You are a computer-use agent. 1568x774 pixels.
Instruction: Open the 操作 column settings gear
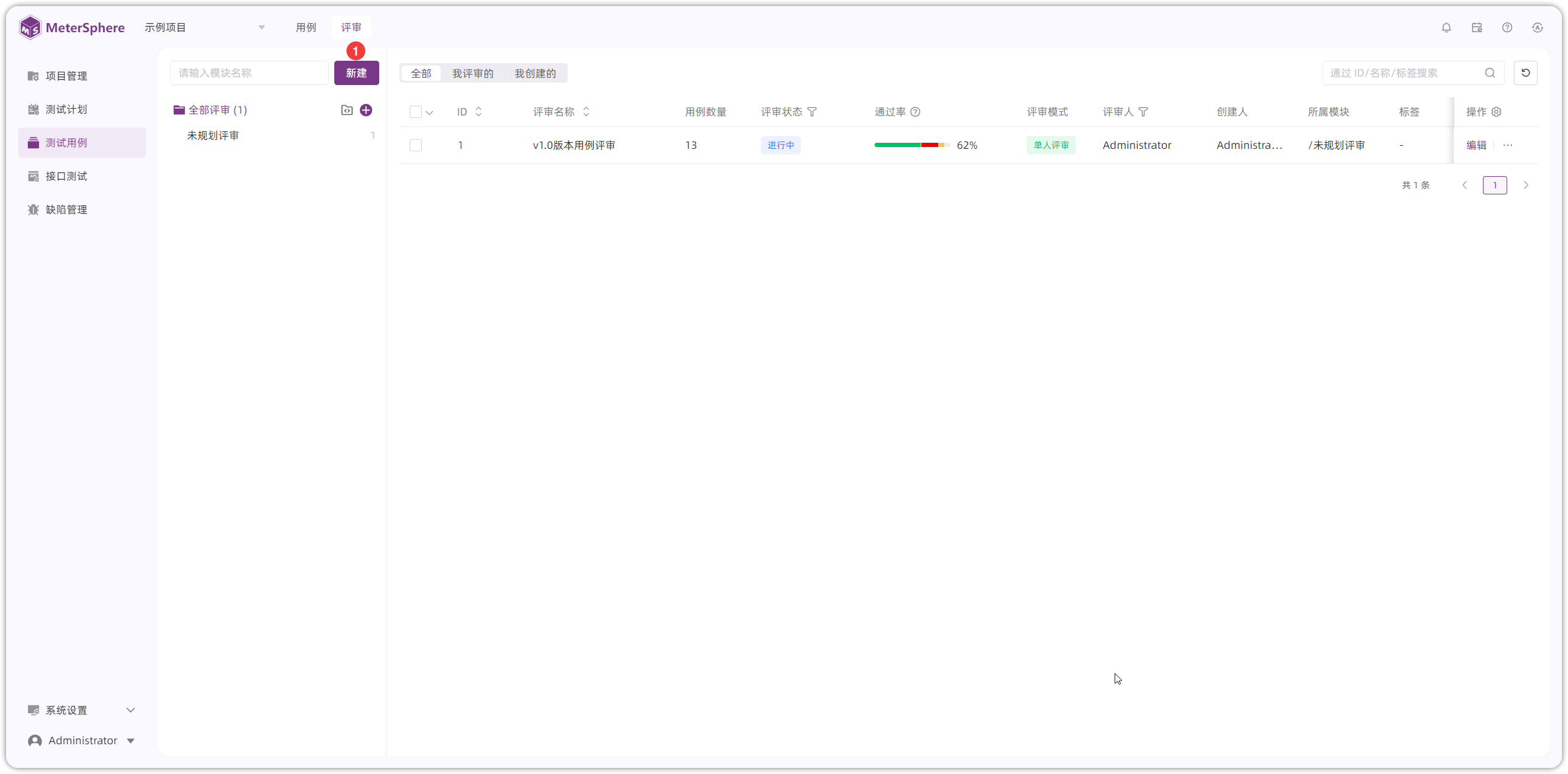pyautogui.click(x=1496, y=112)
